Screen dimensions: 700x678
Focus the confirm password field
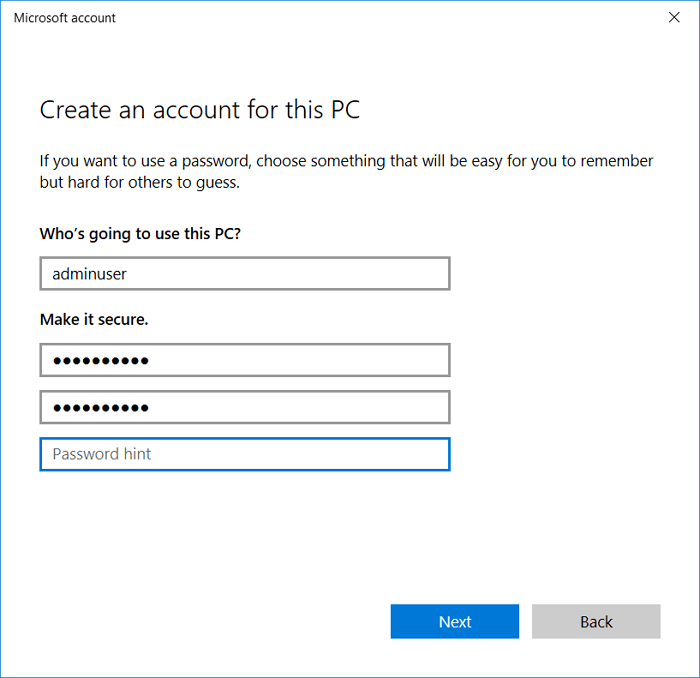tap(244, 407)
